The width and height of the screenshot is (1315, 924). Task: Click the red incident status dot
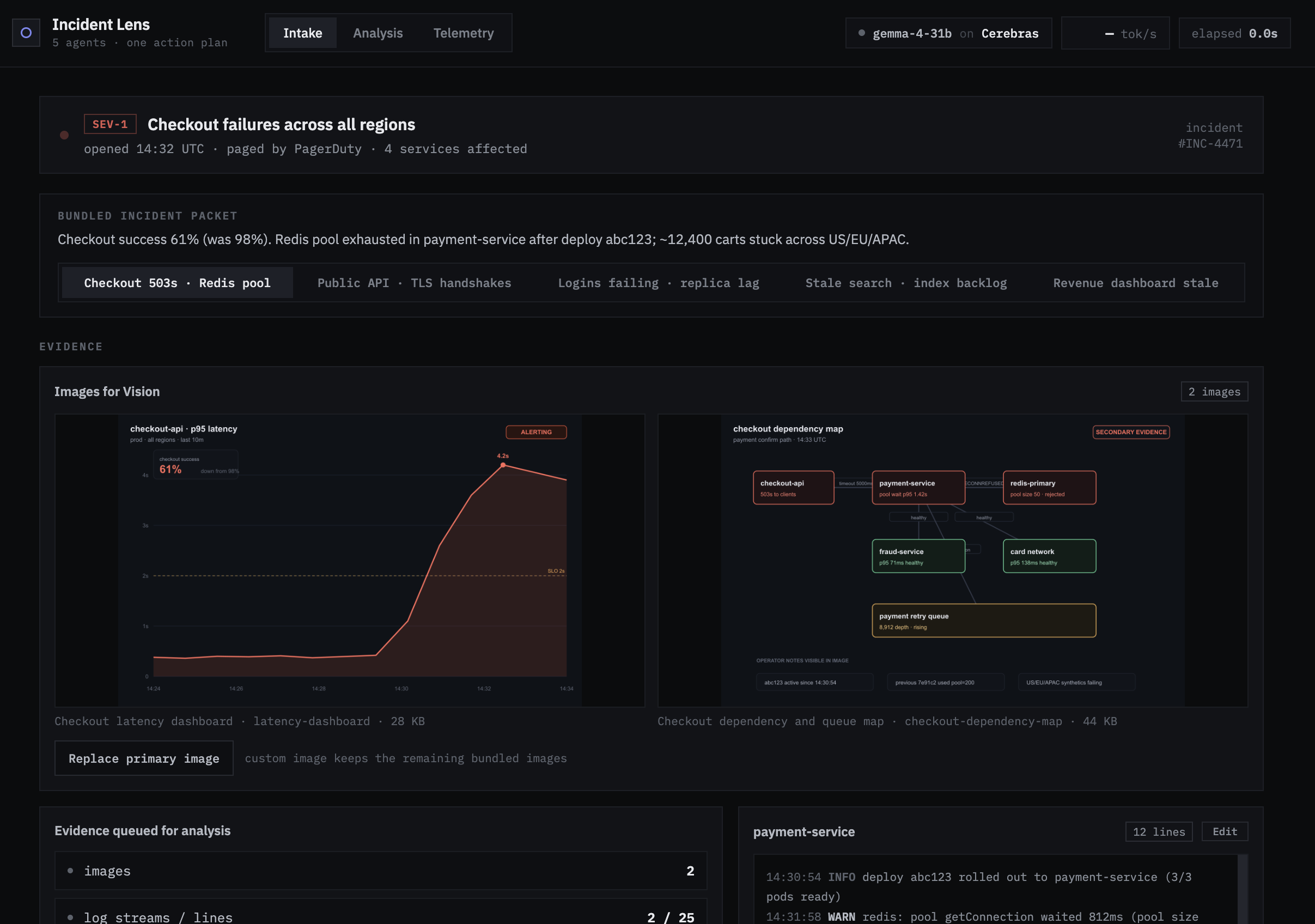point(64,135)
